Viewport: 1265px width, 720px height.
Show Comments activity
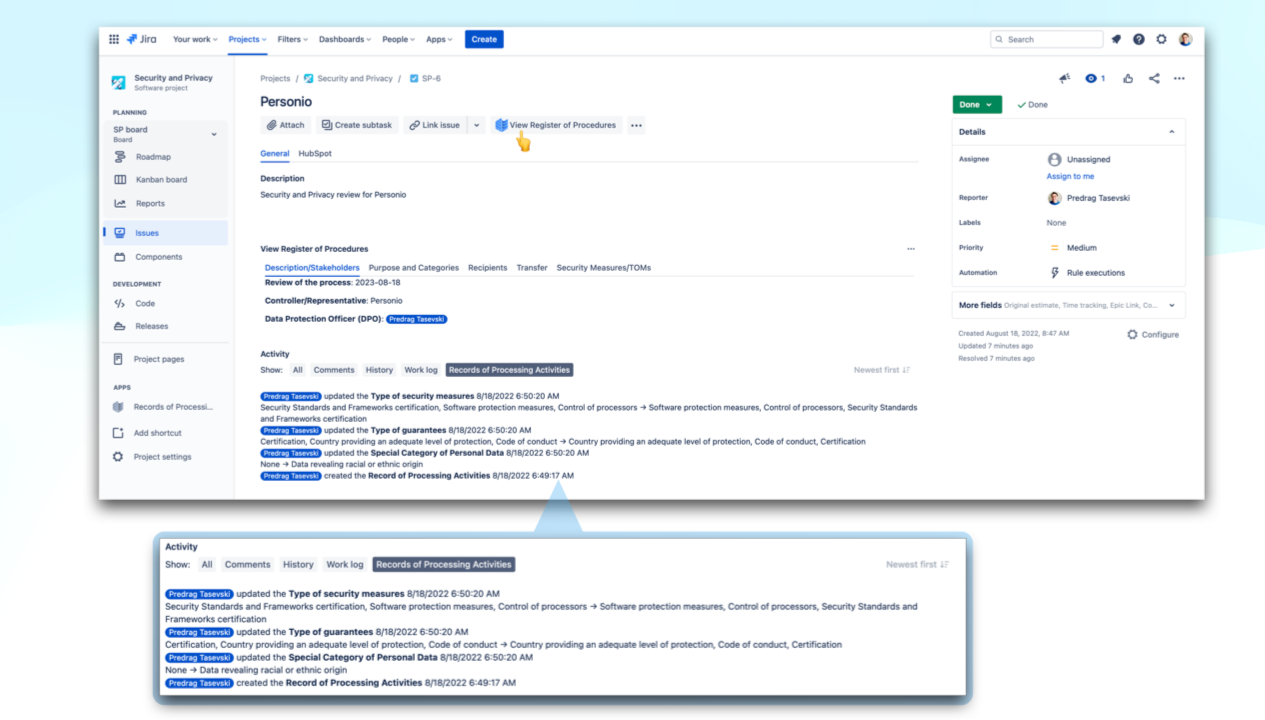point(334,370)
